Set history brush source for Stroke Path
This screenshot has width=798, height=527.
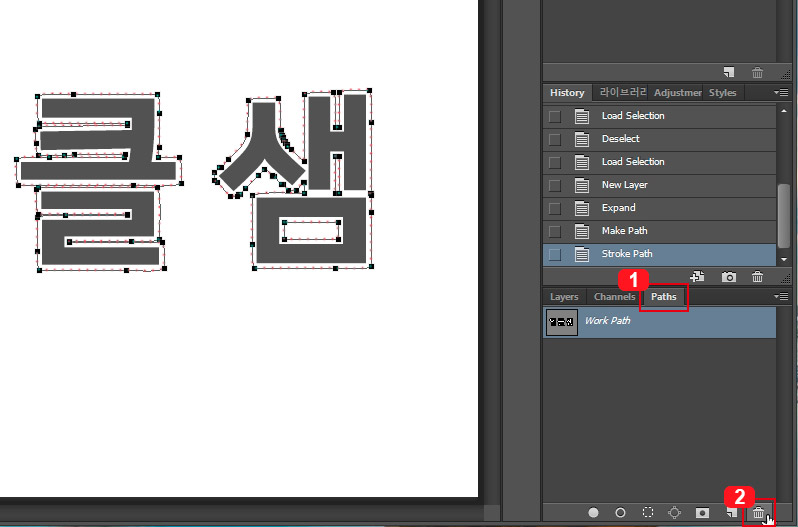555,254
